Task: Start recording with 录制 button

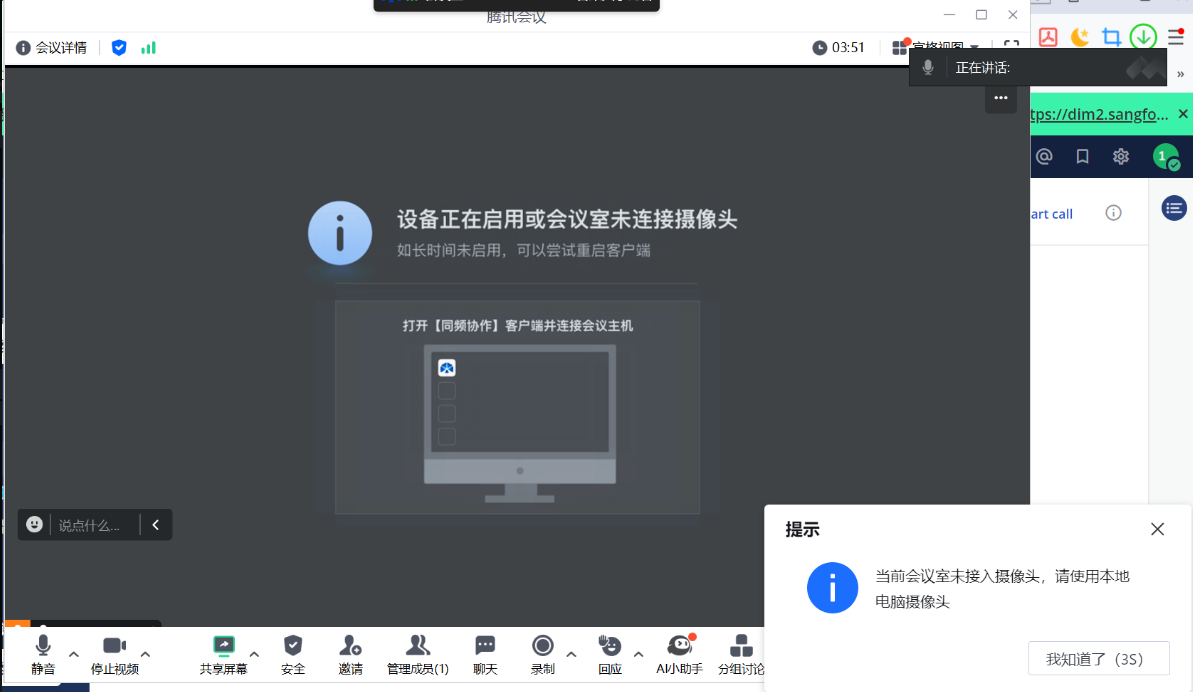Action: point(543,655)
